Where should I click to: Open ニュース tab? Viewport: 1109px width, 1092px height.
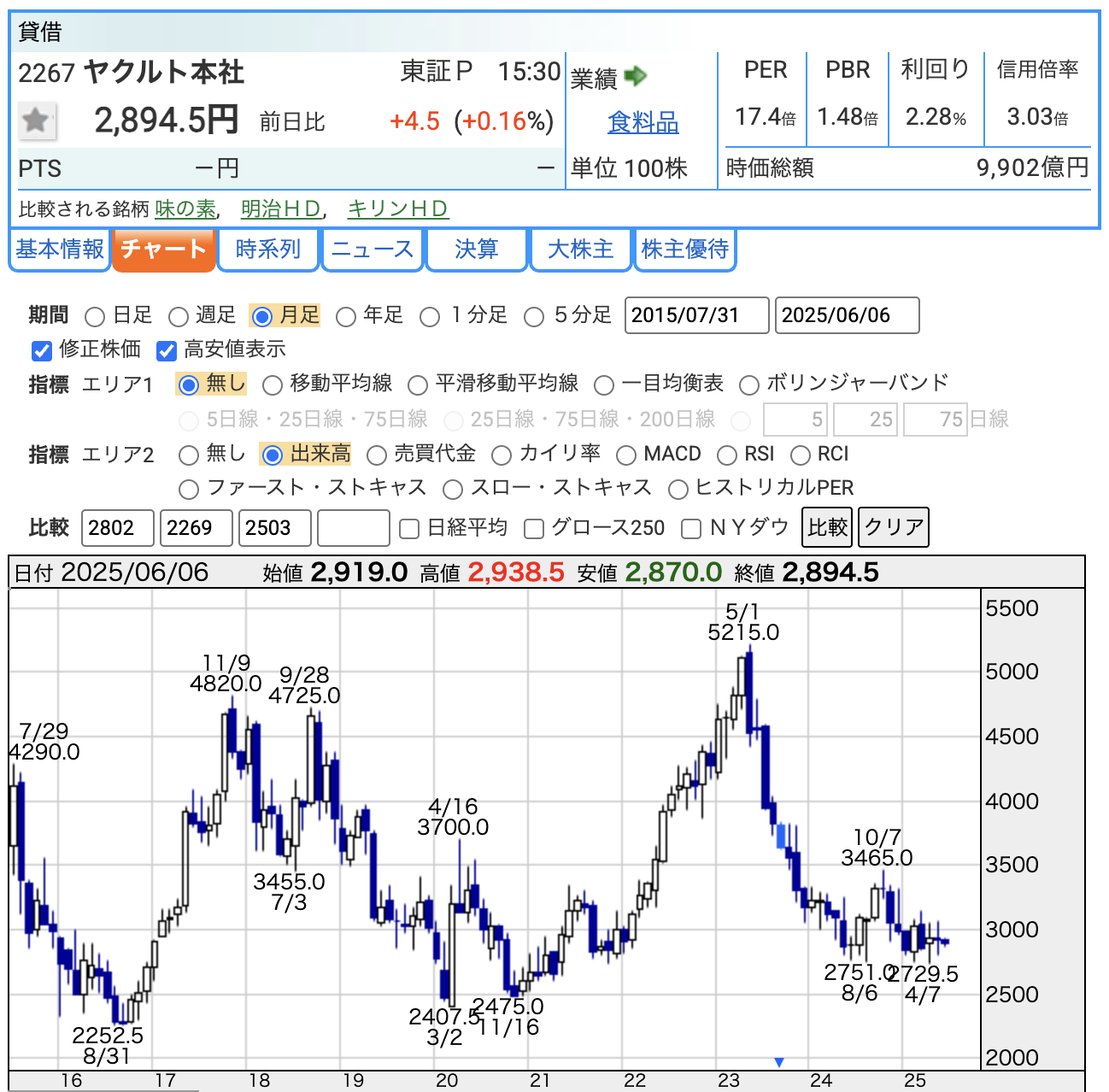(373, 250)
